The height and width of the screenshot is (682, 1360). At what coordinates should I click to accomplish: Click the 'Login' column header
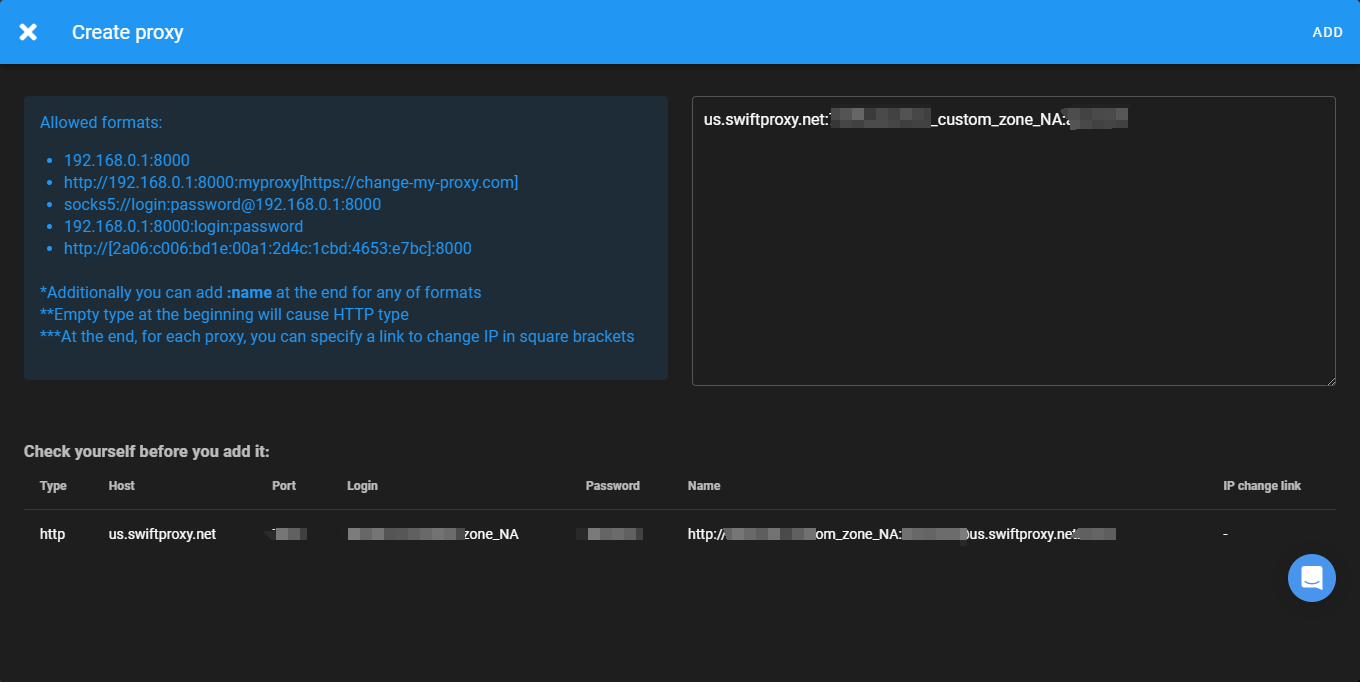[362, 486]
